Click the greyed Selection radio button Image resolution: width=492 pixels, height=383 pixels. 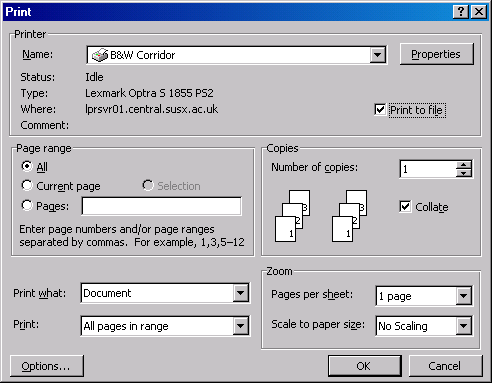point(148,185)
